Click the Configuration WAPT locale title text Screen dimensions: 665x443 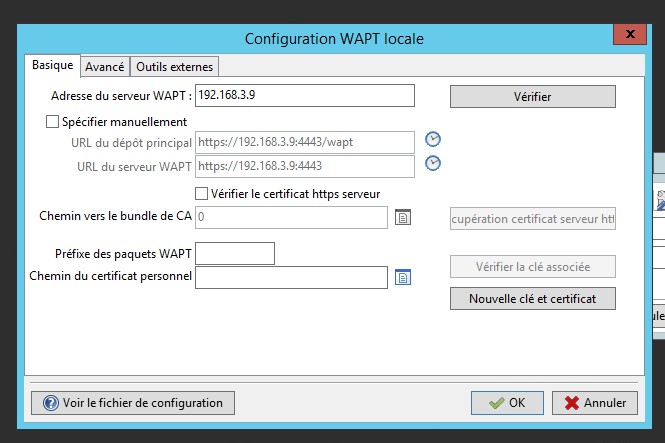[334, 39]
